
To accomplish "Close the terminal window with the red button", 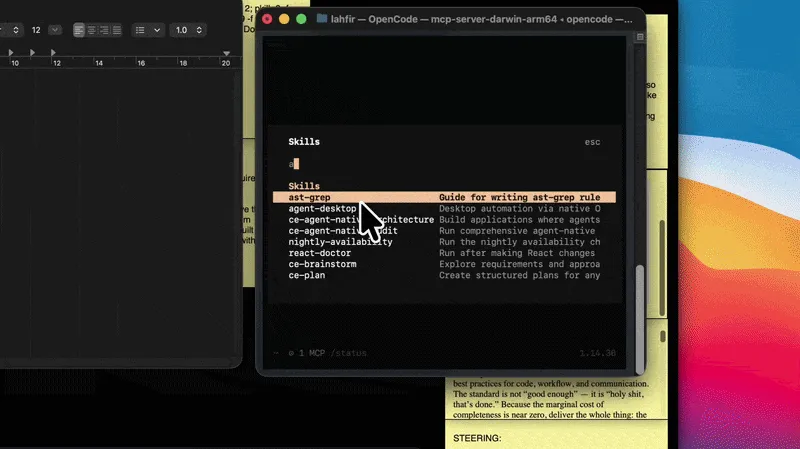I will 267,19.
